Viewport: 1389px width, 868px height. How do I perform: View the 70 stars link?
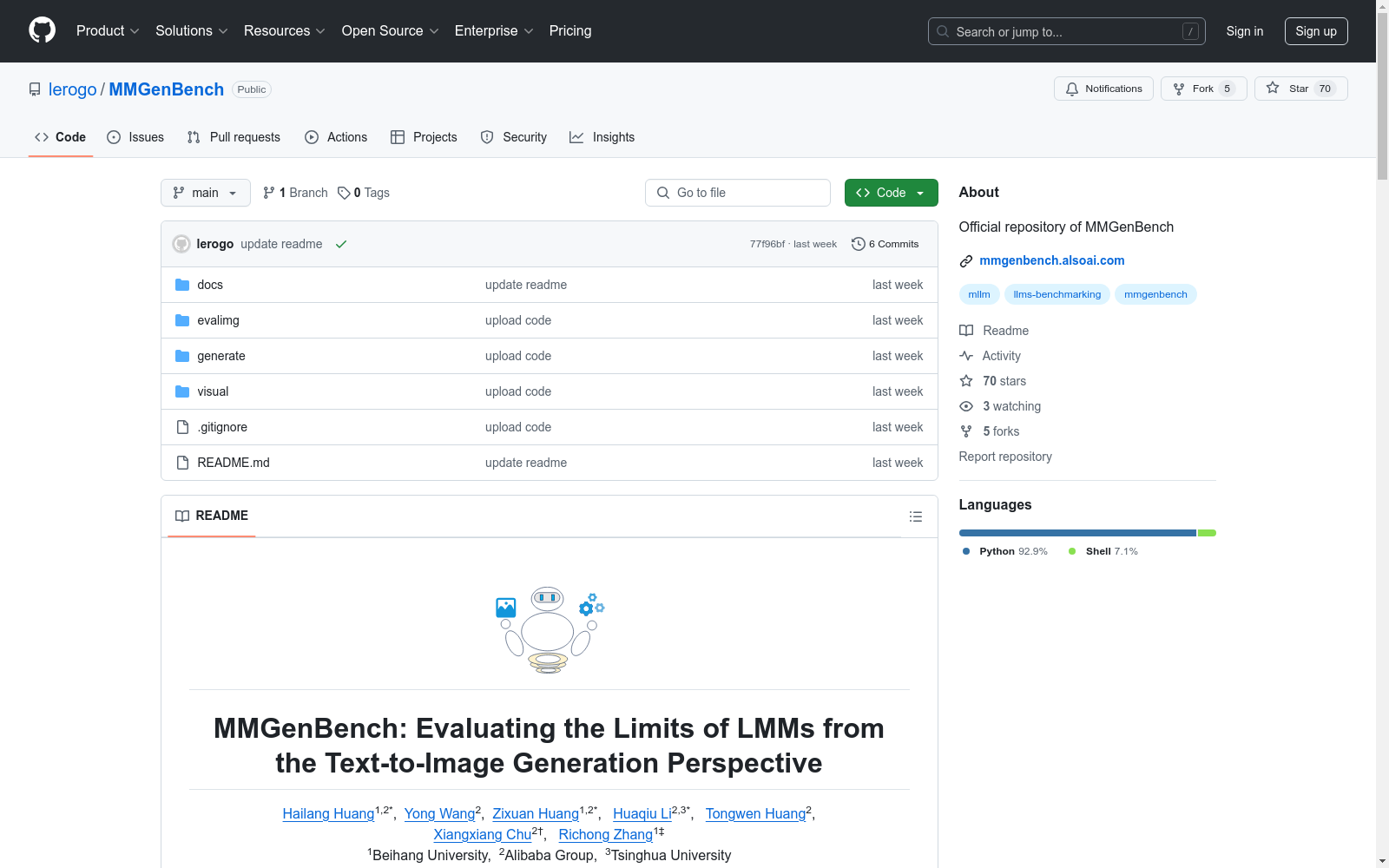993,381
